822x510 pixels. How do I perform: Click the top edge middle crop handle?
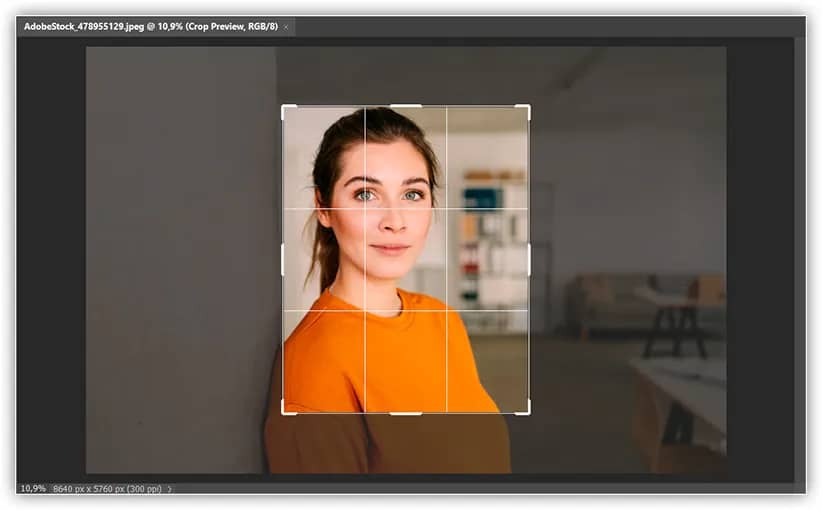click(x=405, y=106)
